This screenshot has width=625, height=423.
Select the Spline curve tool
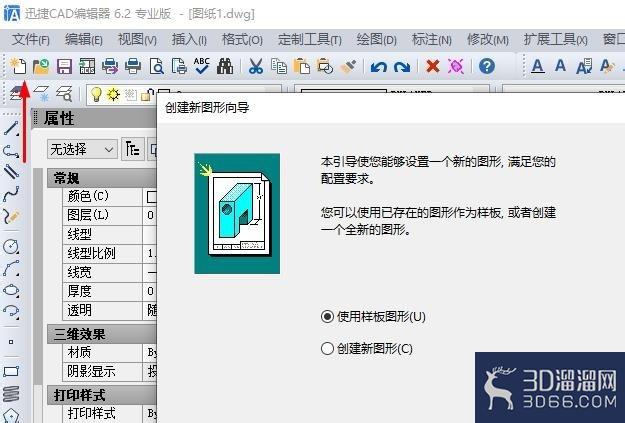[x=11, y=194]
